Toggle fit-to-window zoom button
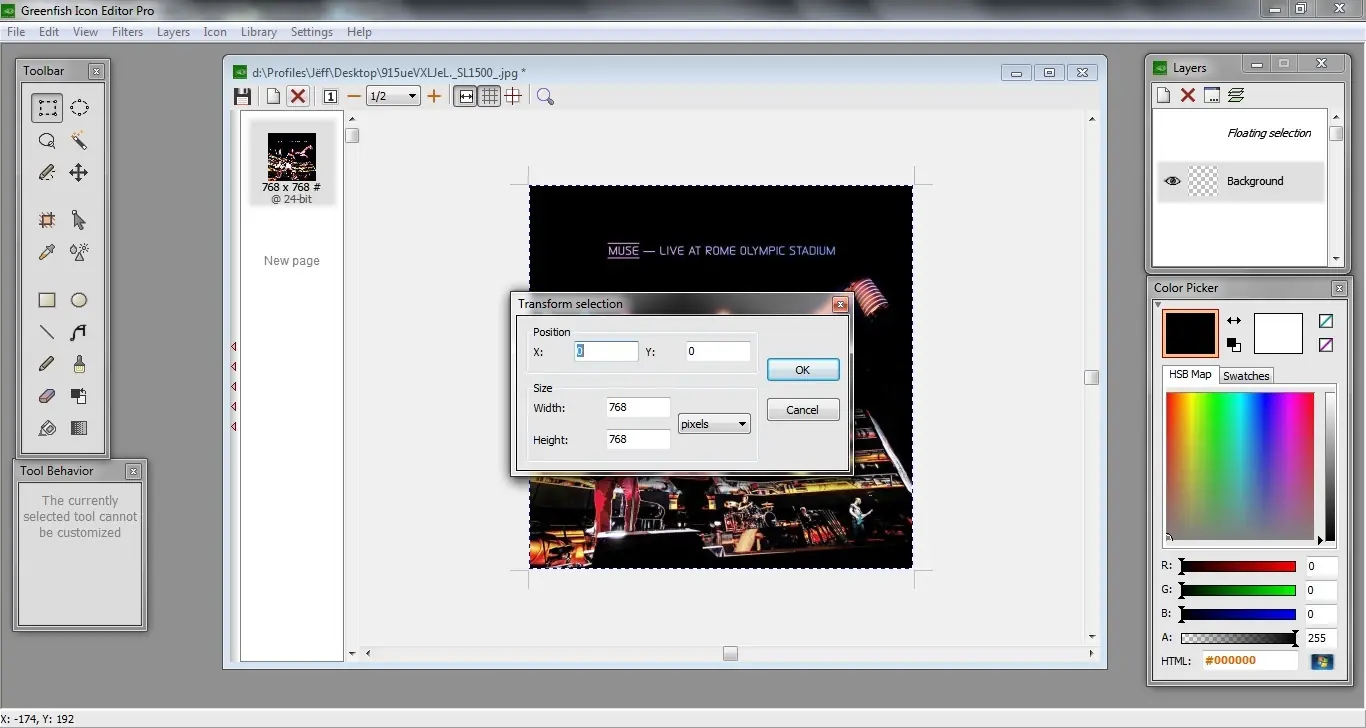 [x=465, y=96]
